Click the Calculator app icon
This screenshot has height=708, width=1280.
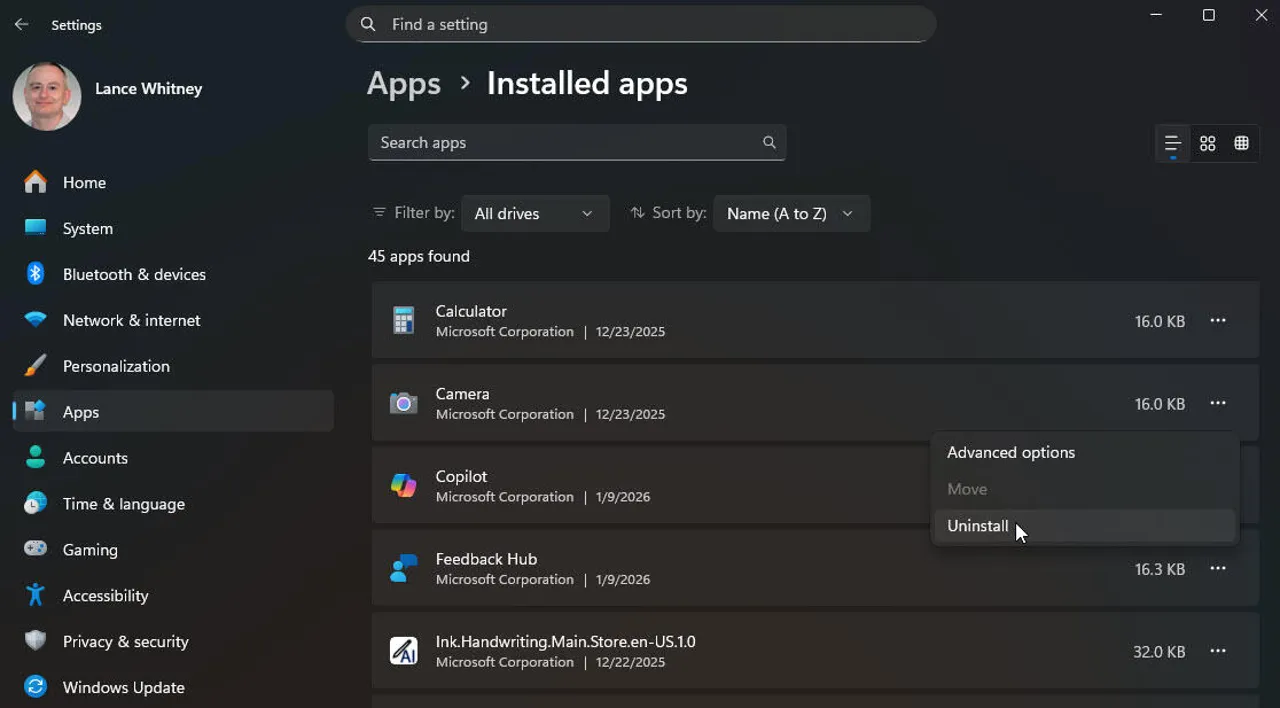tap(403, 320)
